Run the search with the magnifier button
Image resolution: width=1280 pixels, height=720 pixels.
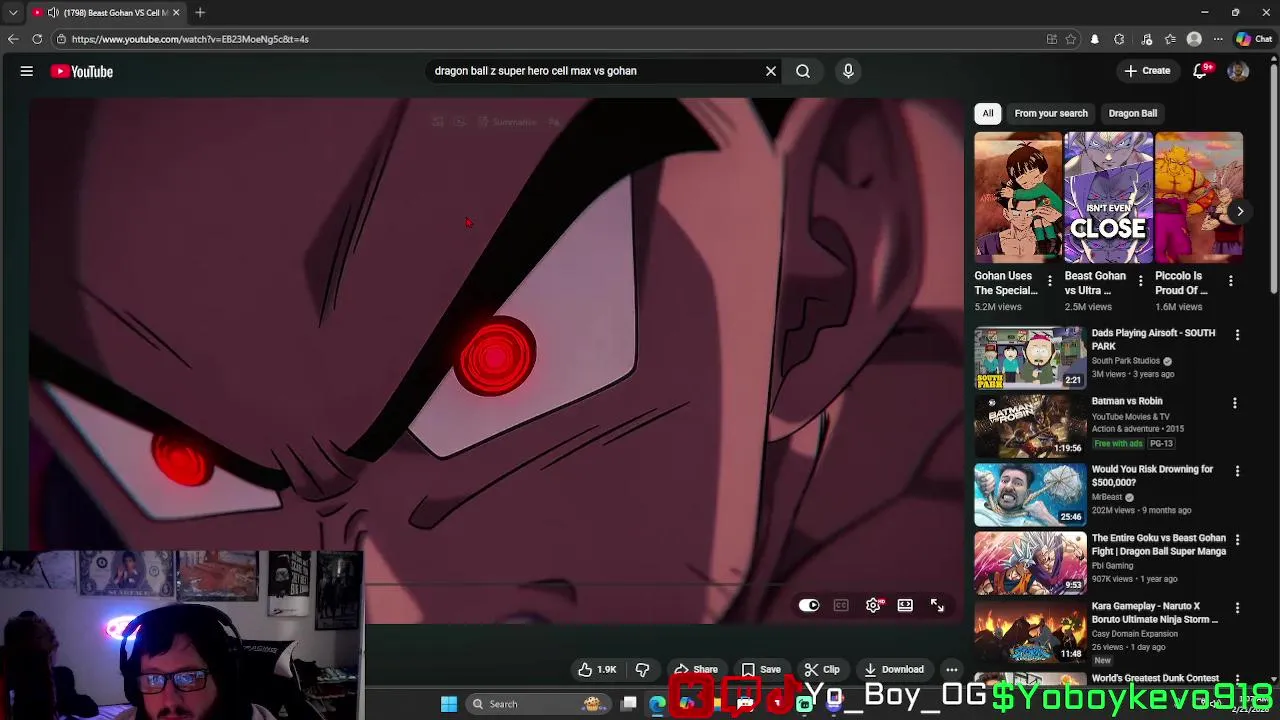tap(803, 71)
